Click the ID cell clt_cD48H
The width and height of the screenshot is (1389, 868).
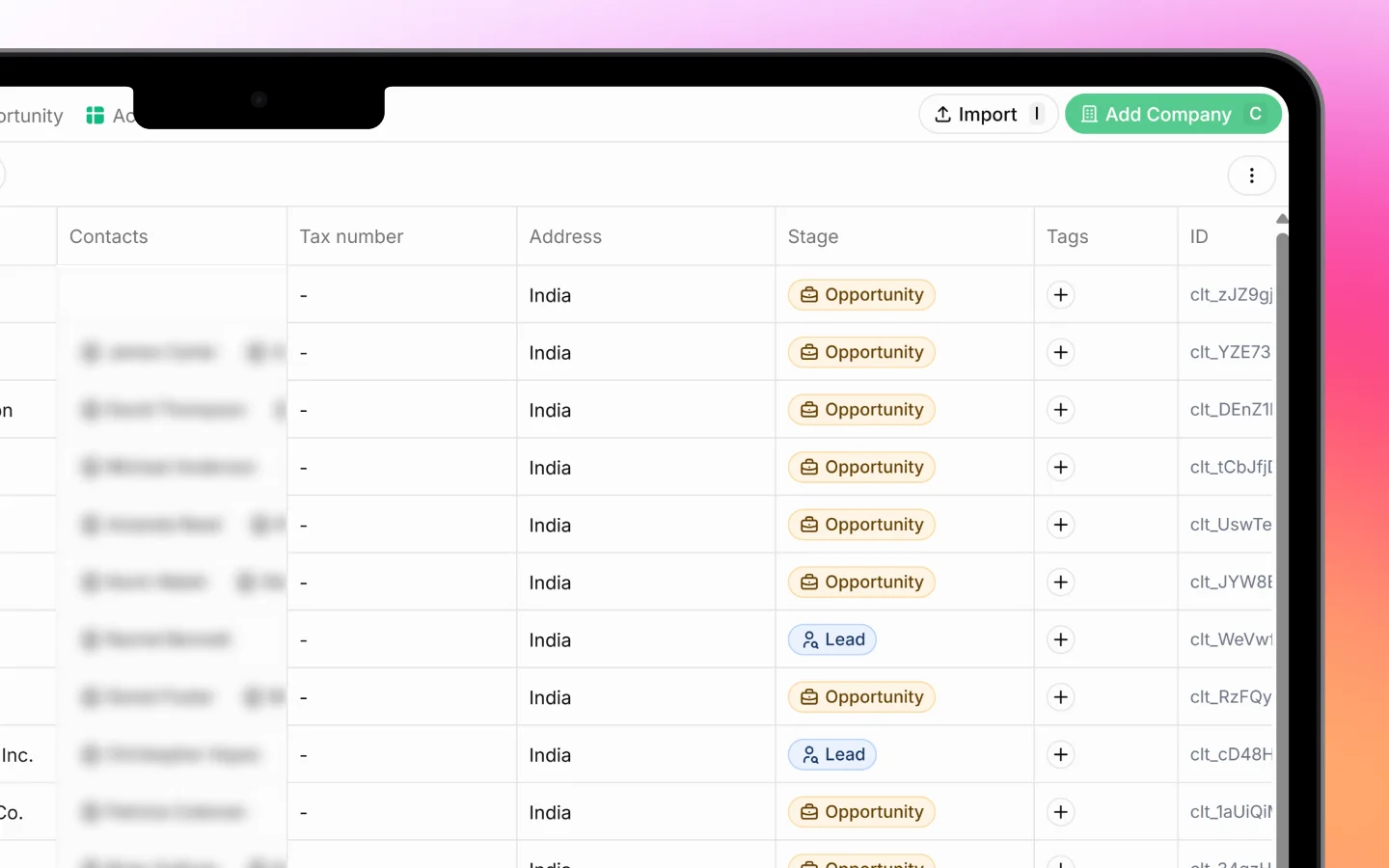click(x=1231, y=754)
